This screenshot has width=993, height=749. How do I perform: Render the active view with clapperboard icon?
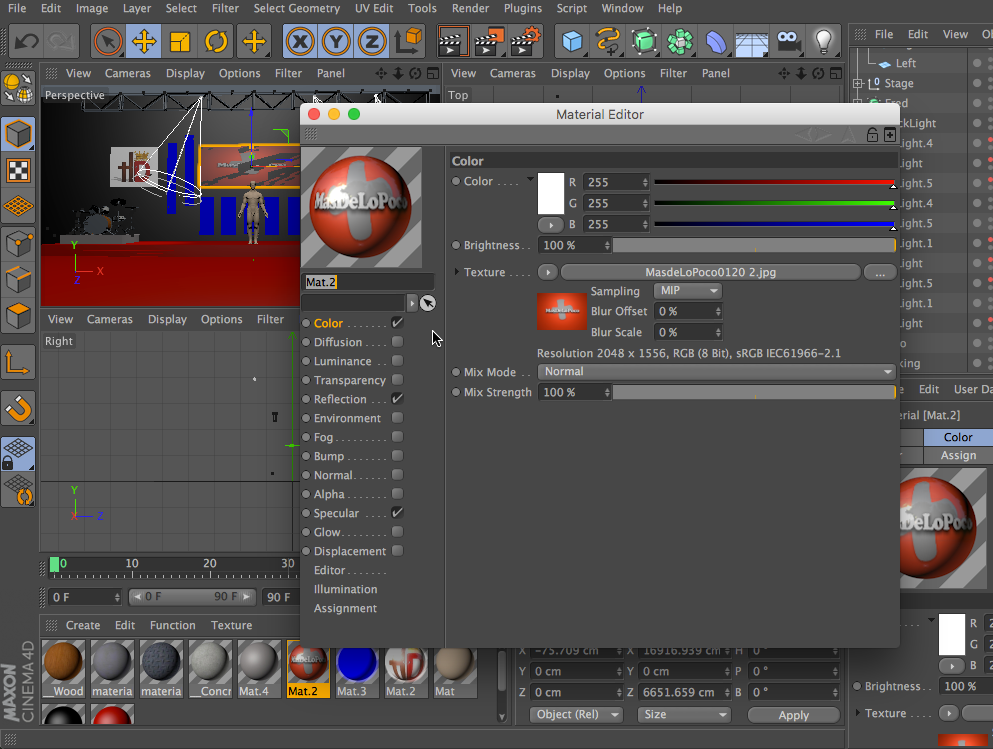(453, 42)
